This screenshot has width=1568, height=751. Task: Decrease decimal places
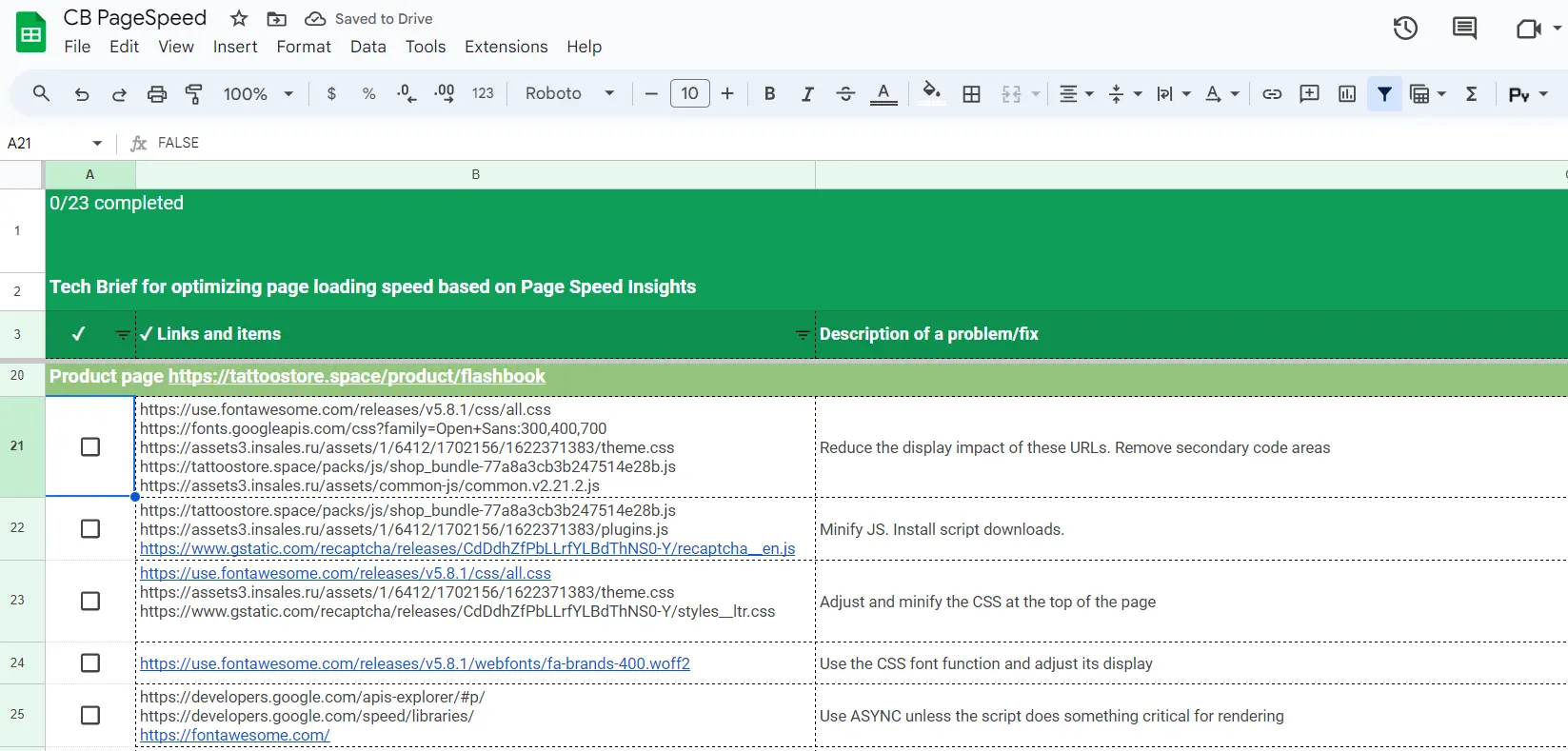(407, 93)
